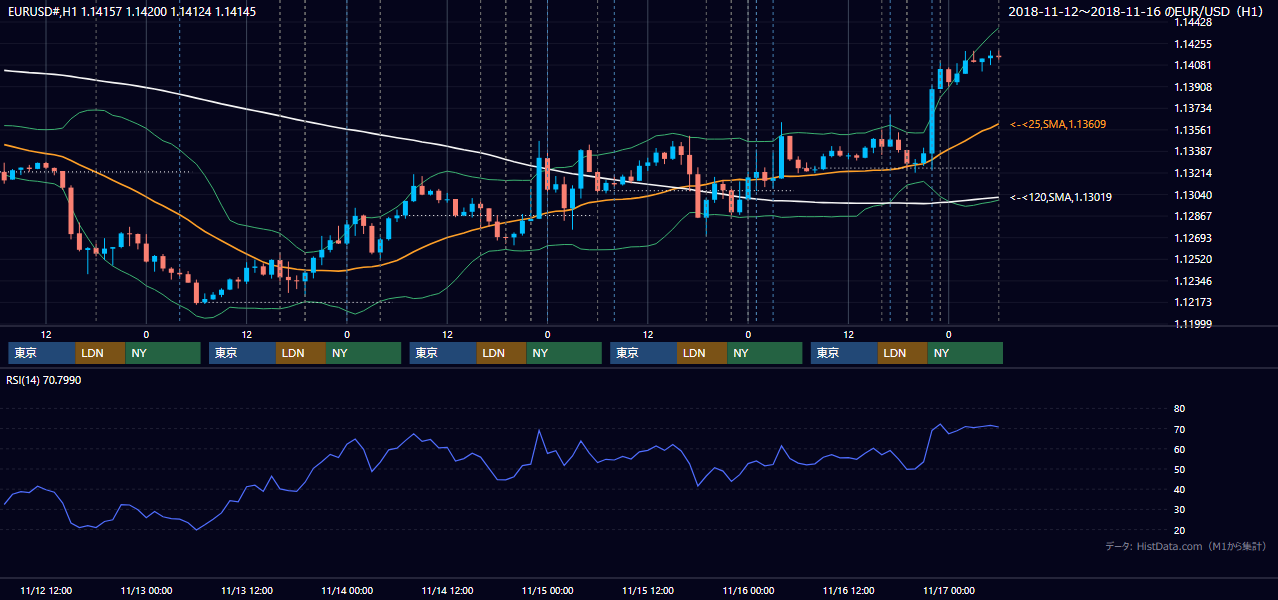Click the 11/16 00:00 date label
Screen dimensions: 1278x600
pos(748,590)
